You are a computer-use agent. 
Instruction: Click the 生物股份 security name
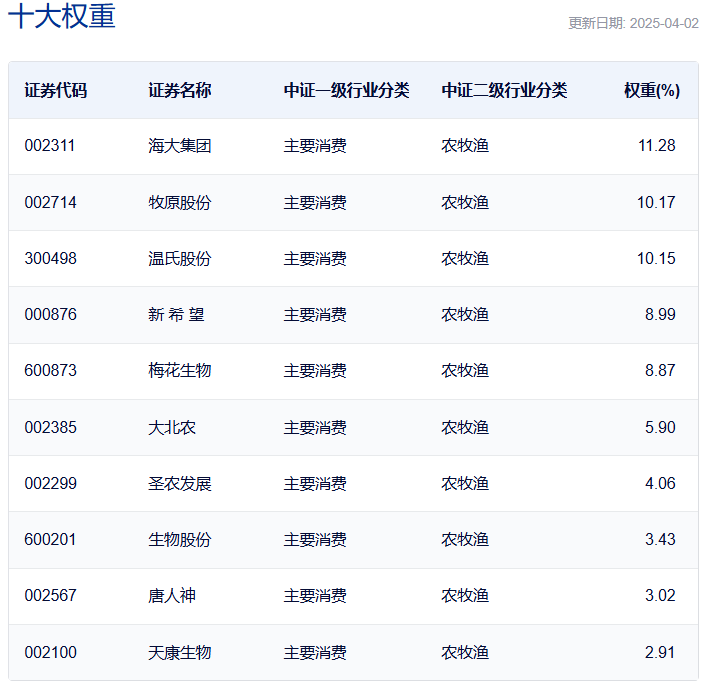click(180, 540)
